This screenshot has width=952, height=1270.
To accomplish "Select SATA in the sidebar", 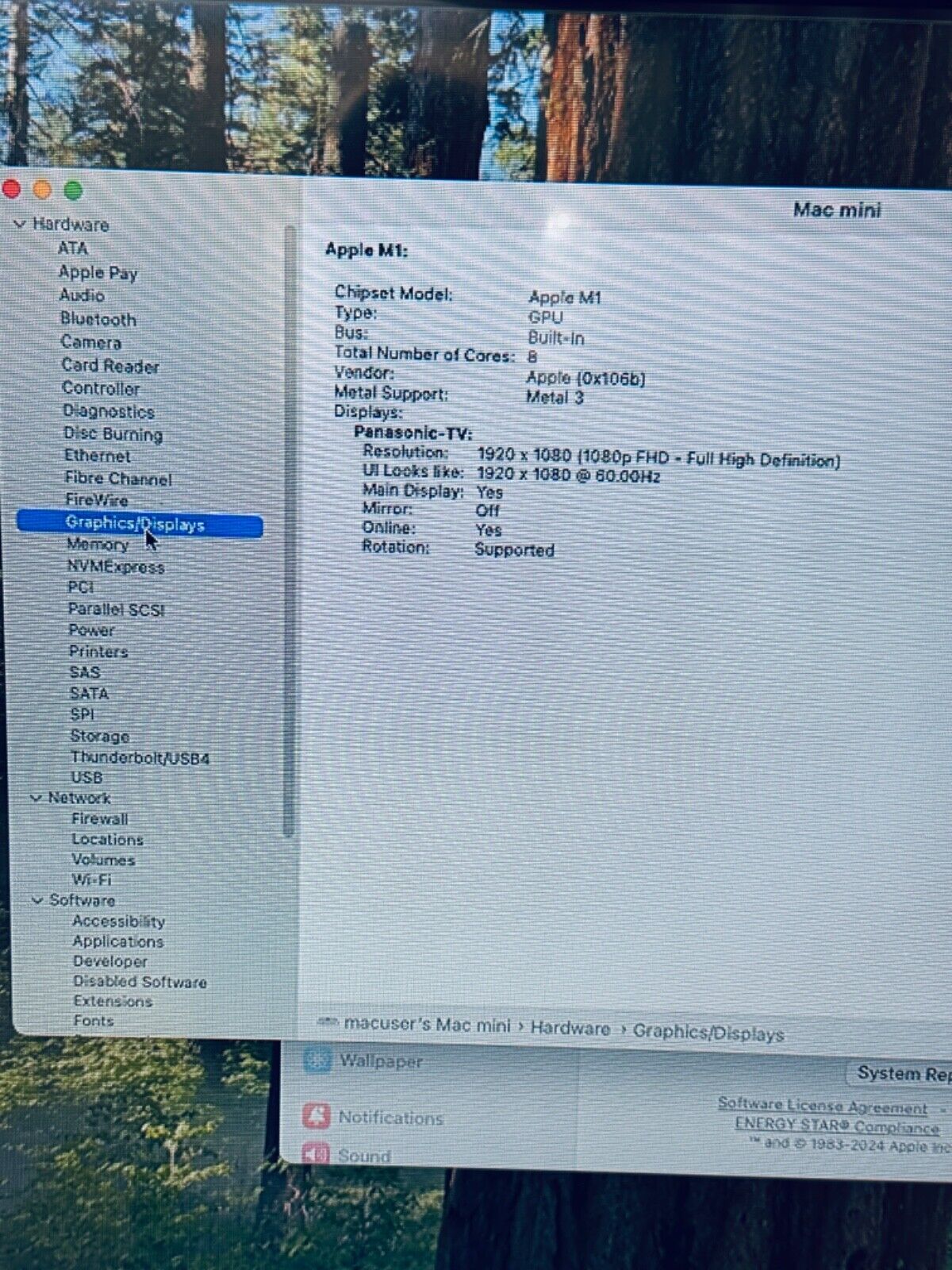I will pyautogui.click(x=89, y=694).
